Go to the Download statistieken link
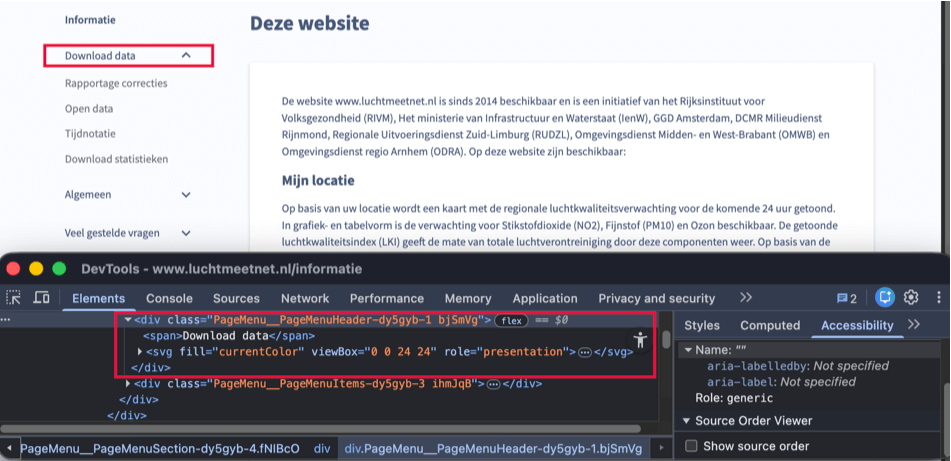 [116, 159]
